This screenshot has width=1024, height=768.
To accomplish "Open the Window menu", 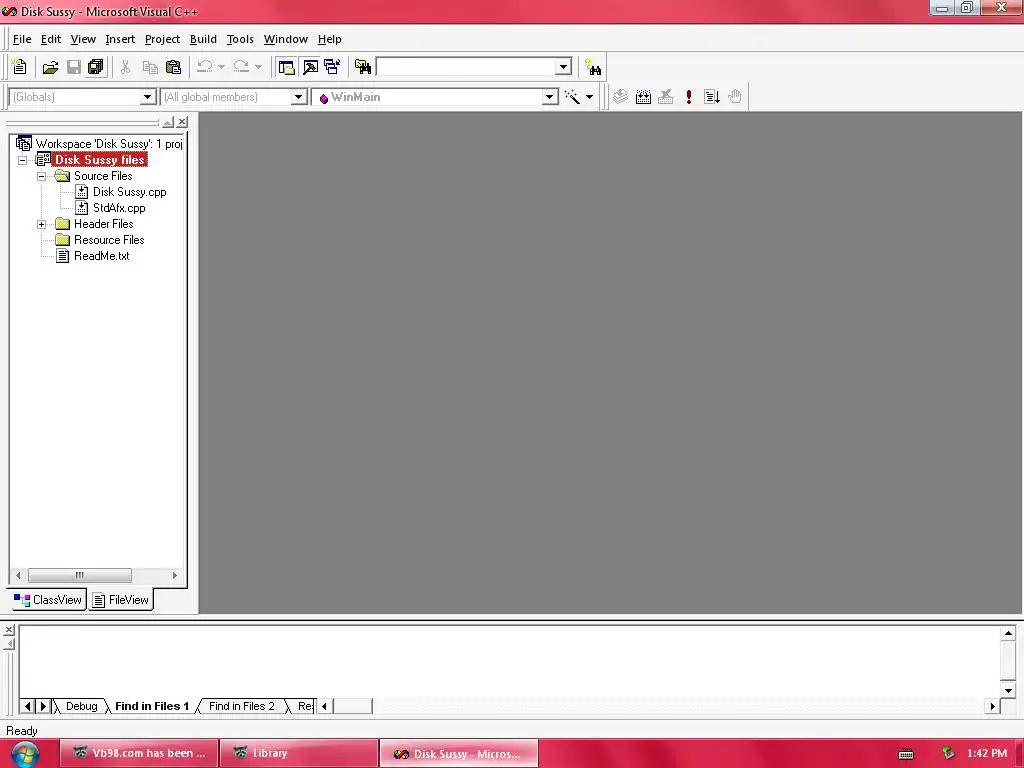I will coord(285,39).
